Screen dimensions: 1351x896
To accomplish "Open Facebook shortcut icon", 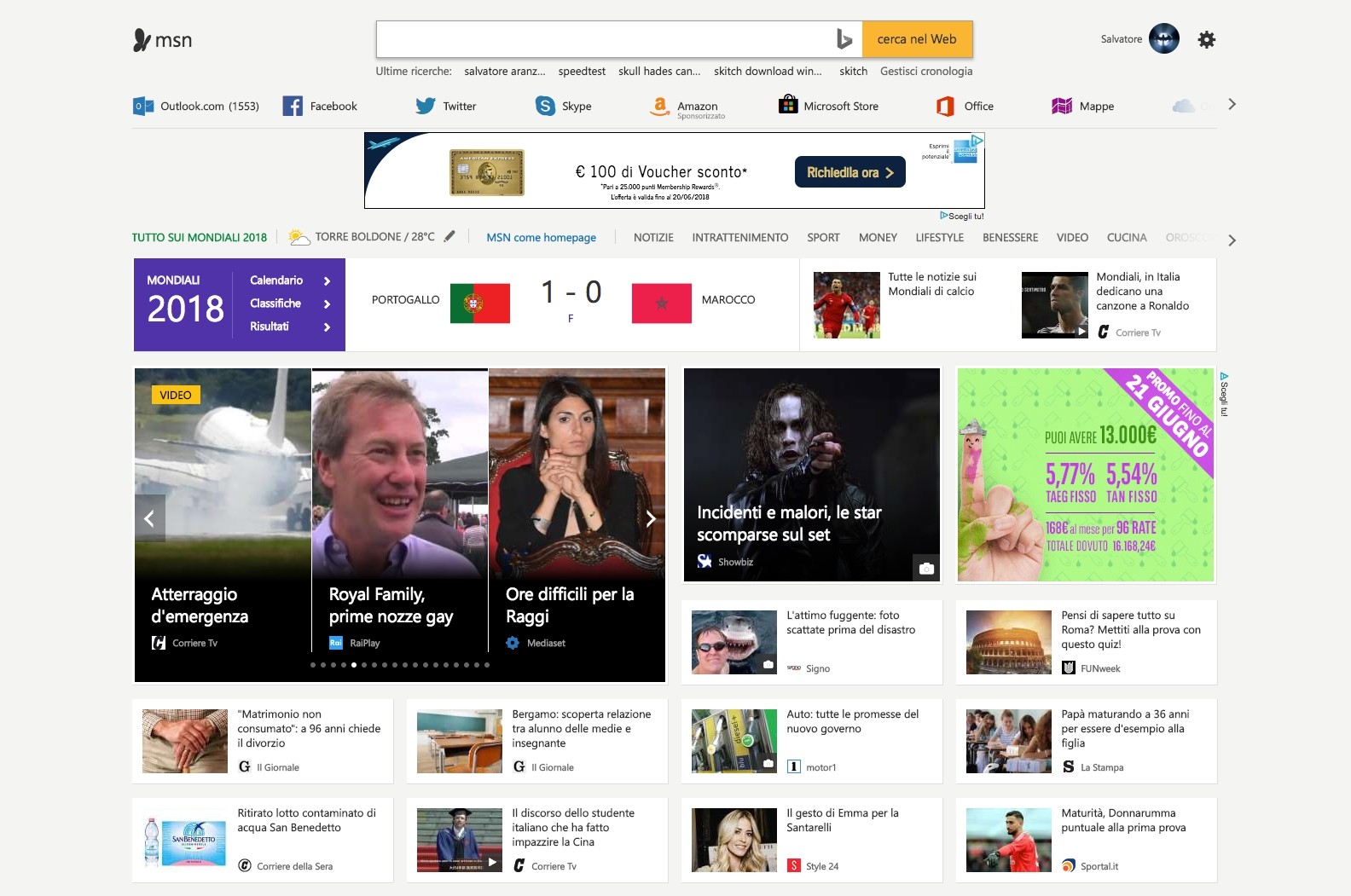I will coord(293,106).
